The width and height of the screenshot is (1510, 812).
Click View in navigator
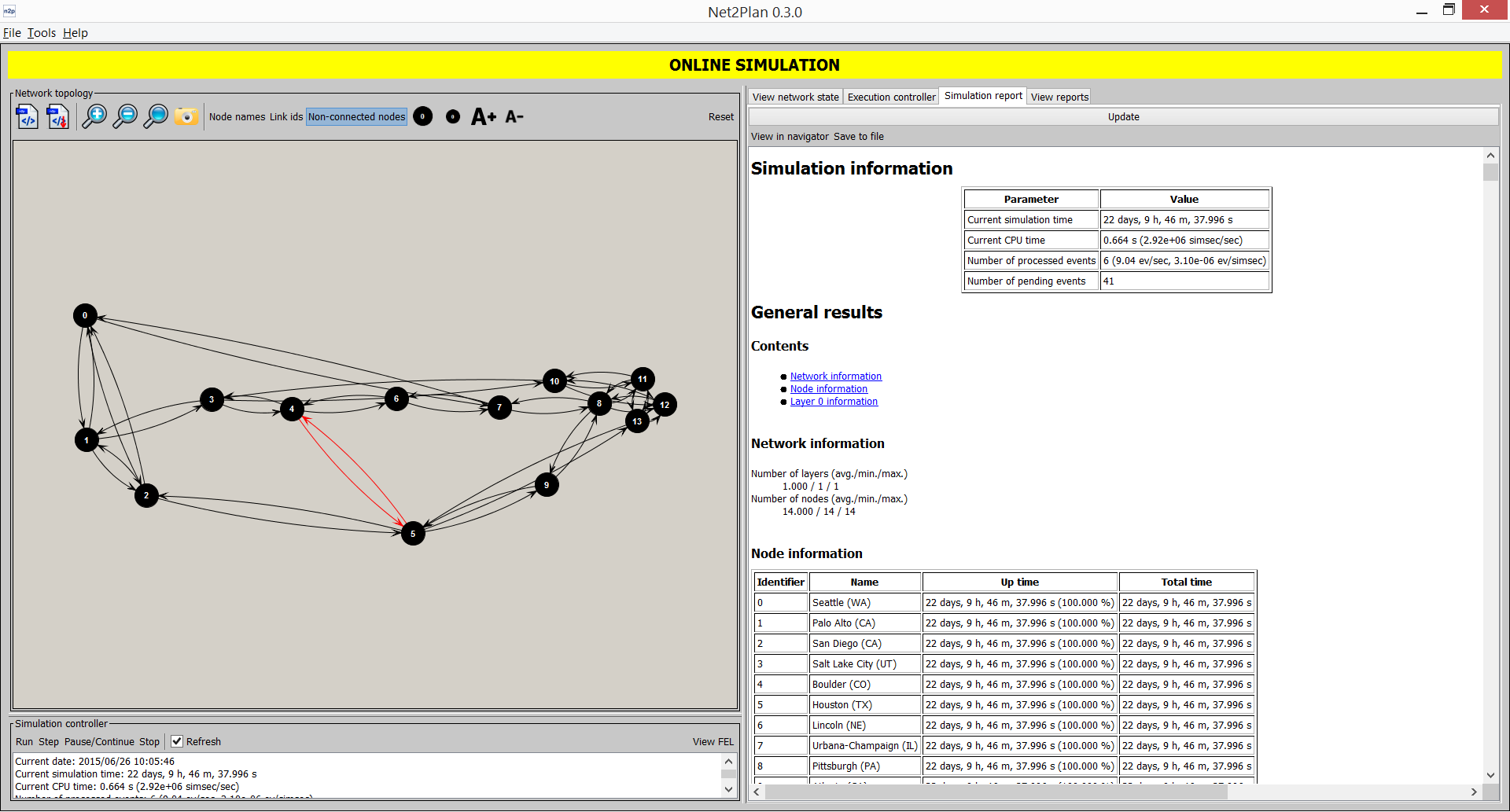coord(790,137)
